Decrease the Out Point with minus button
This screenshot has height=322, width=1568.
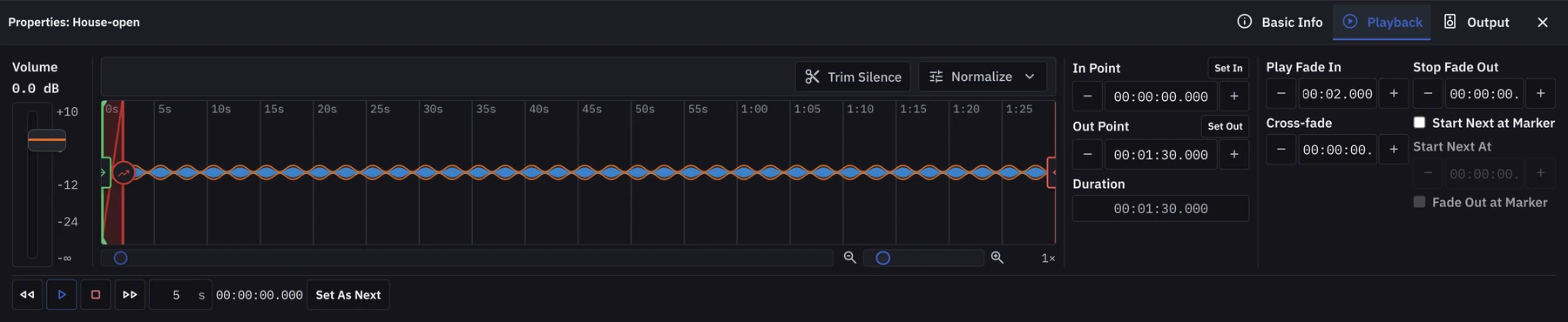pos(1087,155)
